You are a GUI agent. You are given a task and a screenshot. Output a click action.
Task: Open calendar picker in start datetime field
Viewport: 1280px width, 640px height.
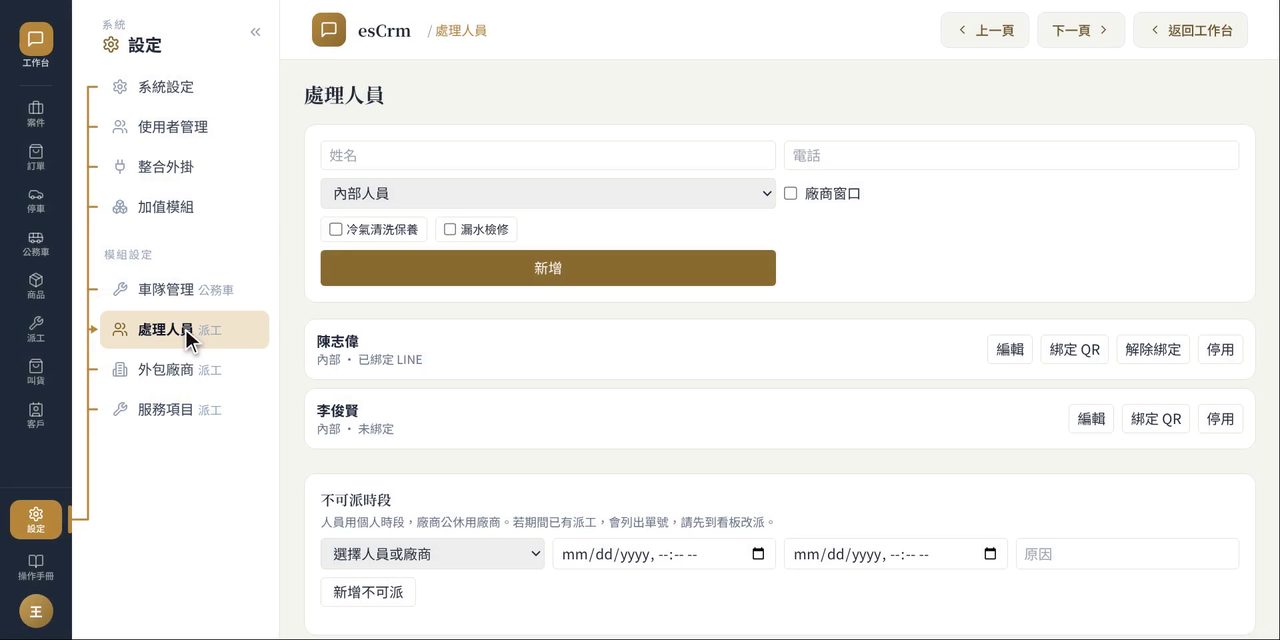[x=758, y=554]
